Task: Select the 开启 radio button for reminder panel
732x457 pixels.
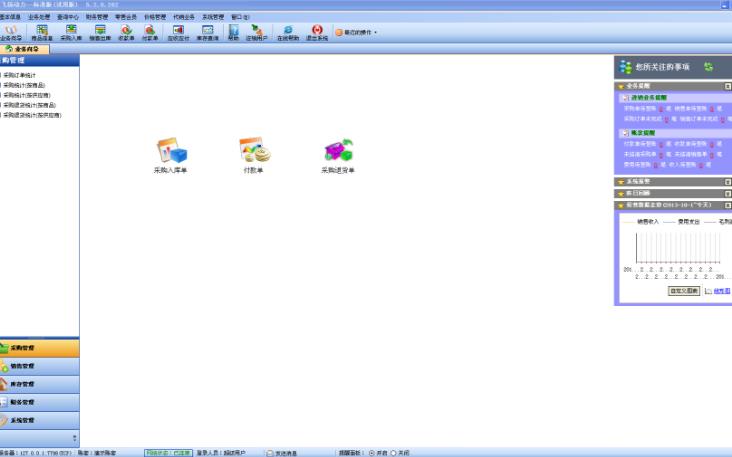Action: 372,453
